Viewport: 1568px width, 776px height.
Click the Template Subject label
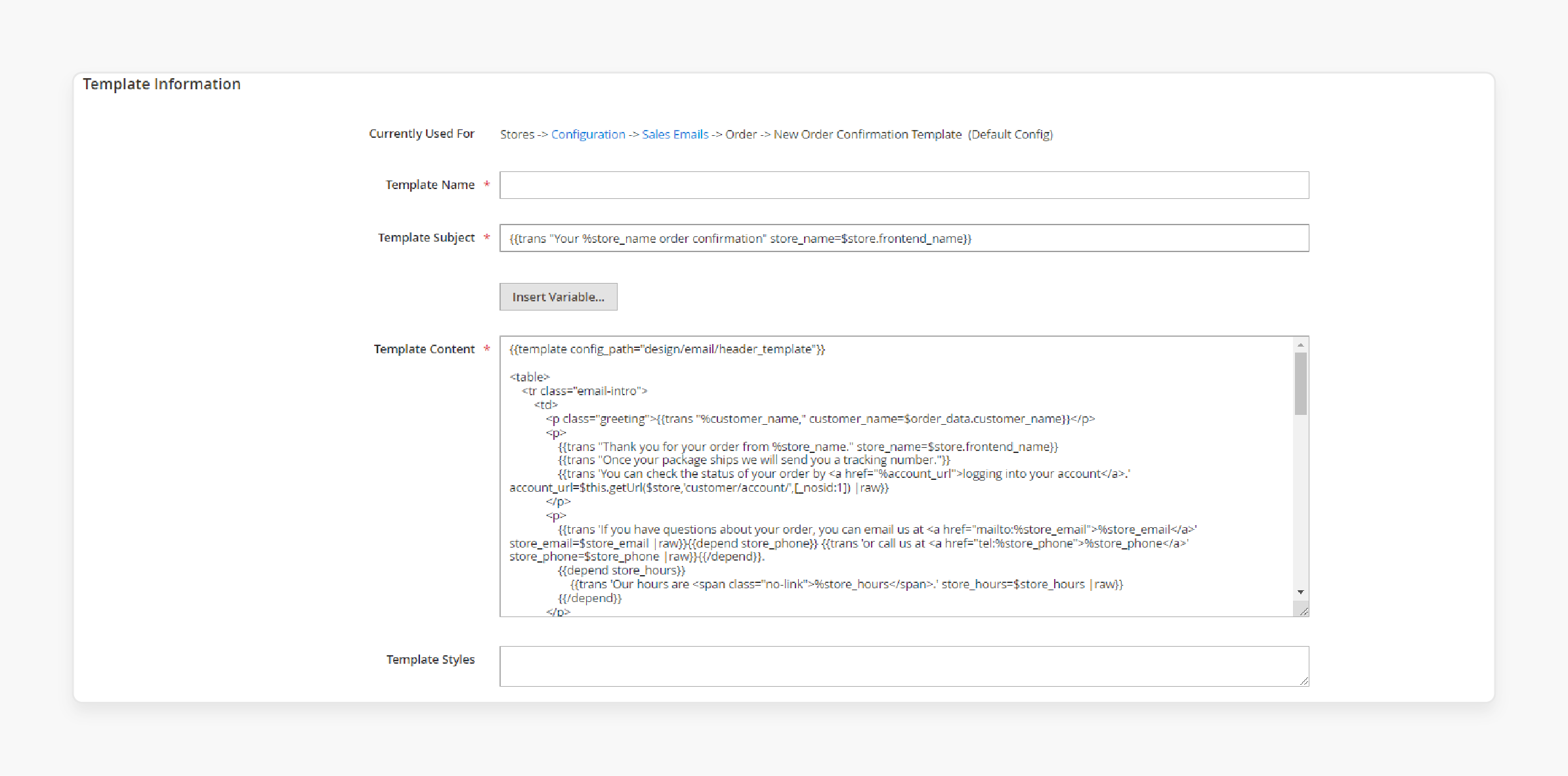[426, 237]
